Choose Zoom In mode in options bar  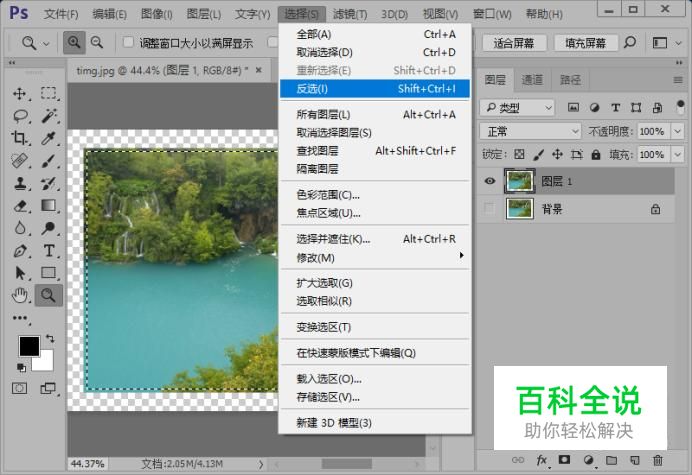(74, 43)
